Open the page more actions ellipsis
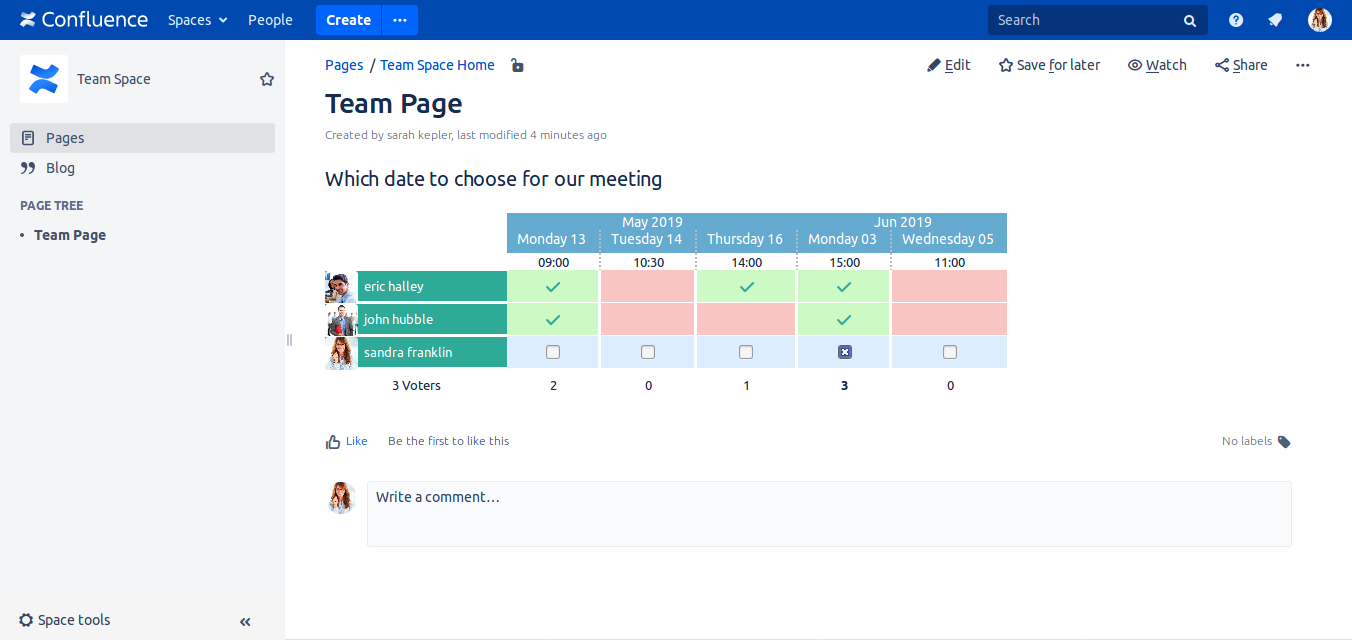 pyautogui.click(x=1302, y=65)
